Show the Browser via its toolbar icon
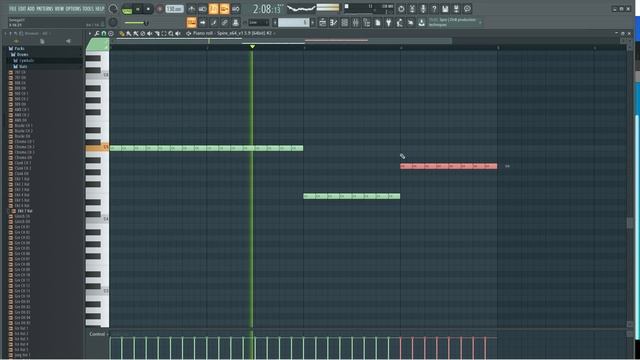 (x=367, y=23)
